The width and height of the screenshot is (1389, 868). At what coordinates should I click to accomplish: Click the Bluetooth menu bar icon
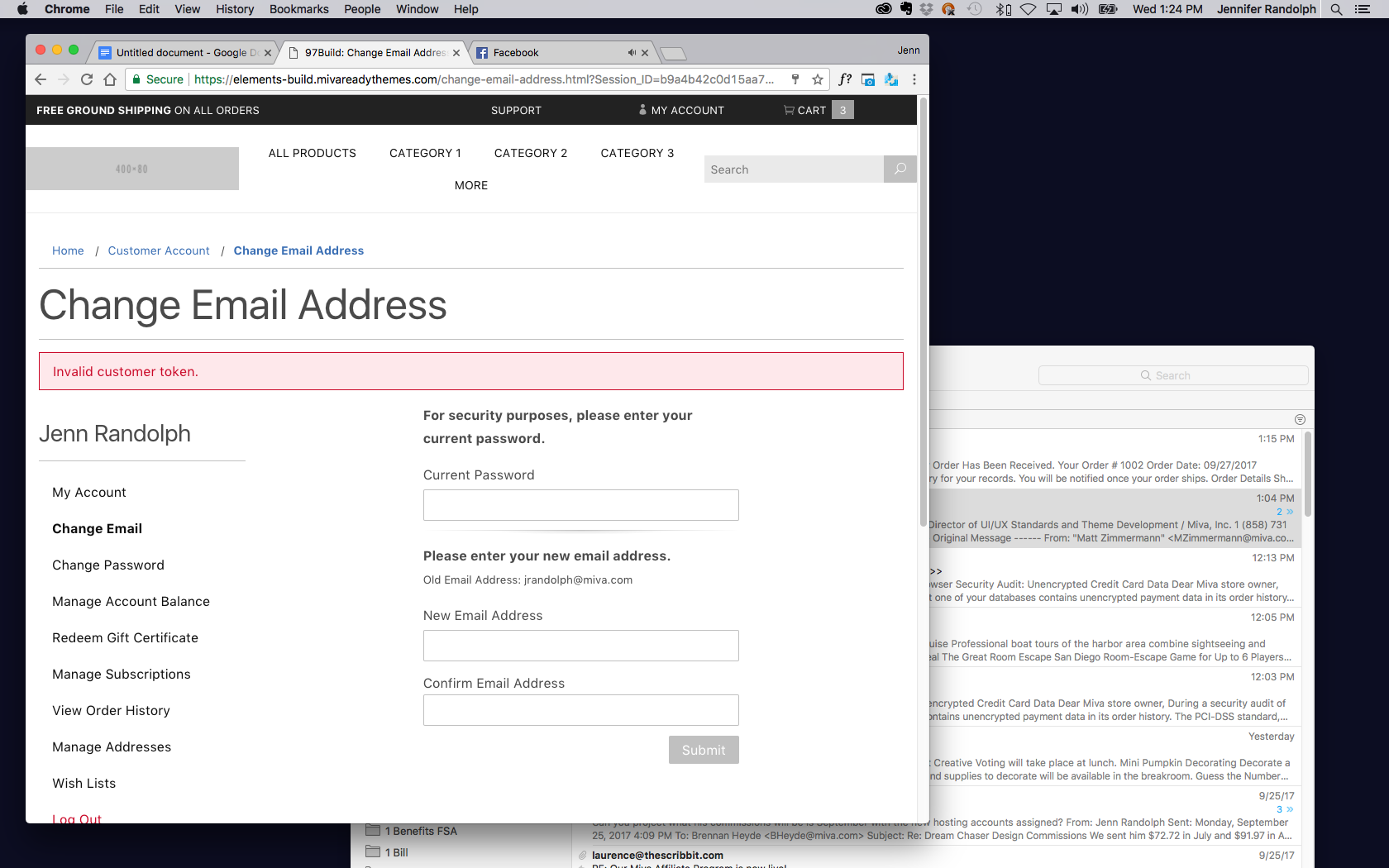(1003, 9)
